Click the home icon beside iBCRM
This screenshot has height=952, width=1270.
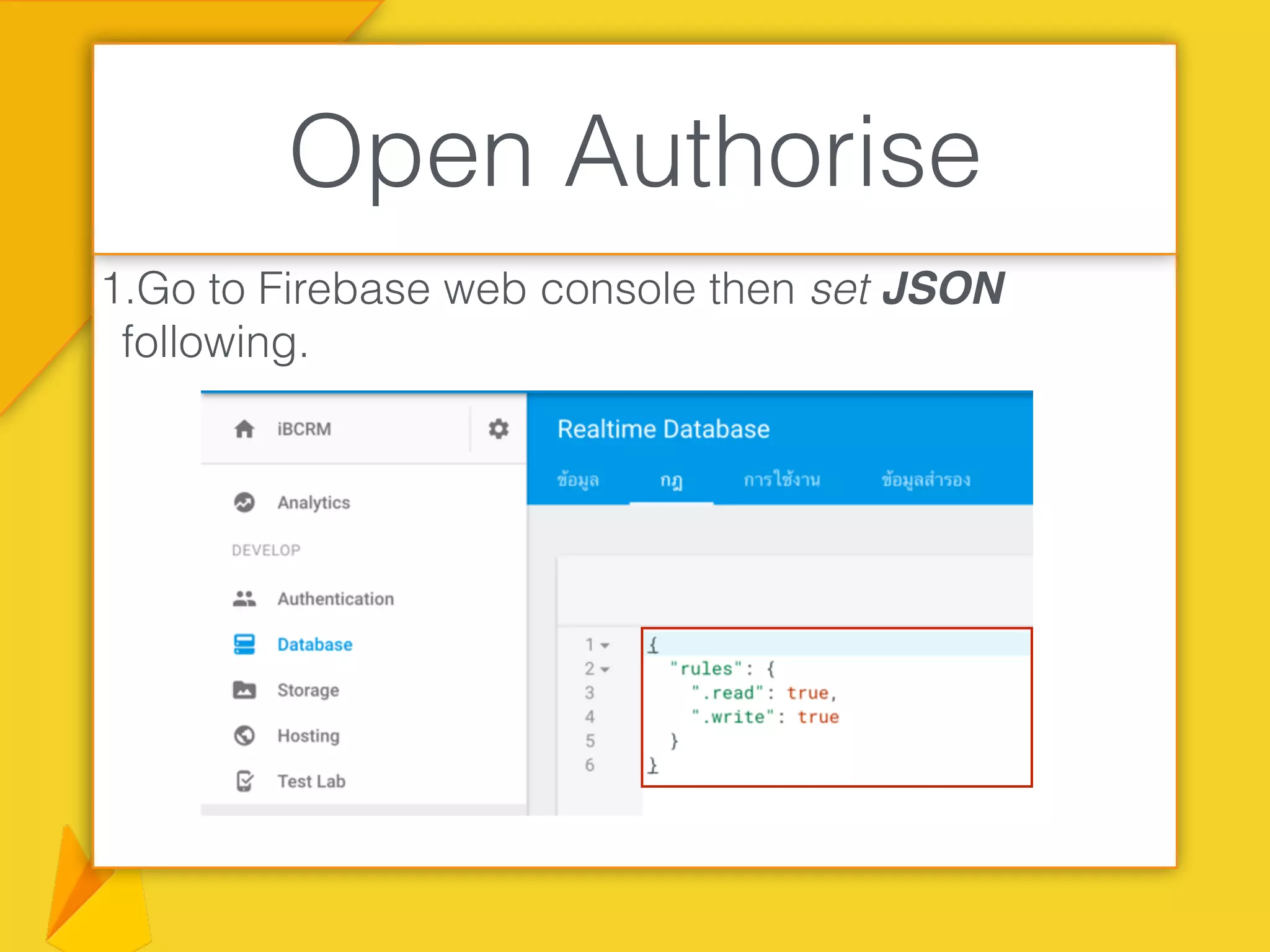point(244,429)
